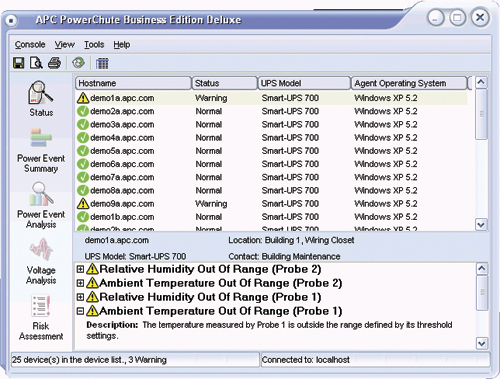Viewport: 500px width, 379px height.
Task: Open the Power Event Analysis view
Action: click(41, 205)
